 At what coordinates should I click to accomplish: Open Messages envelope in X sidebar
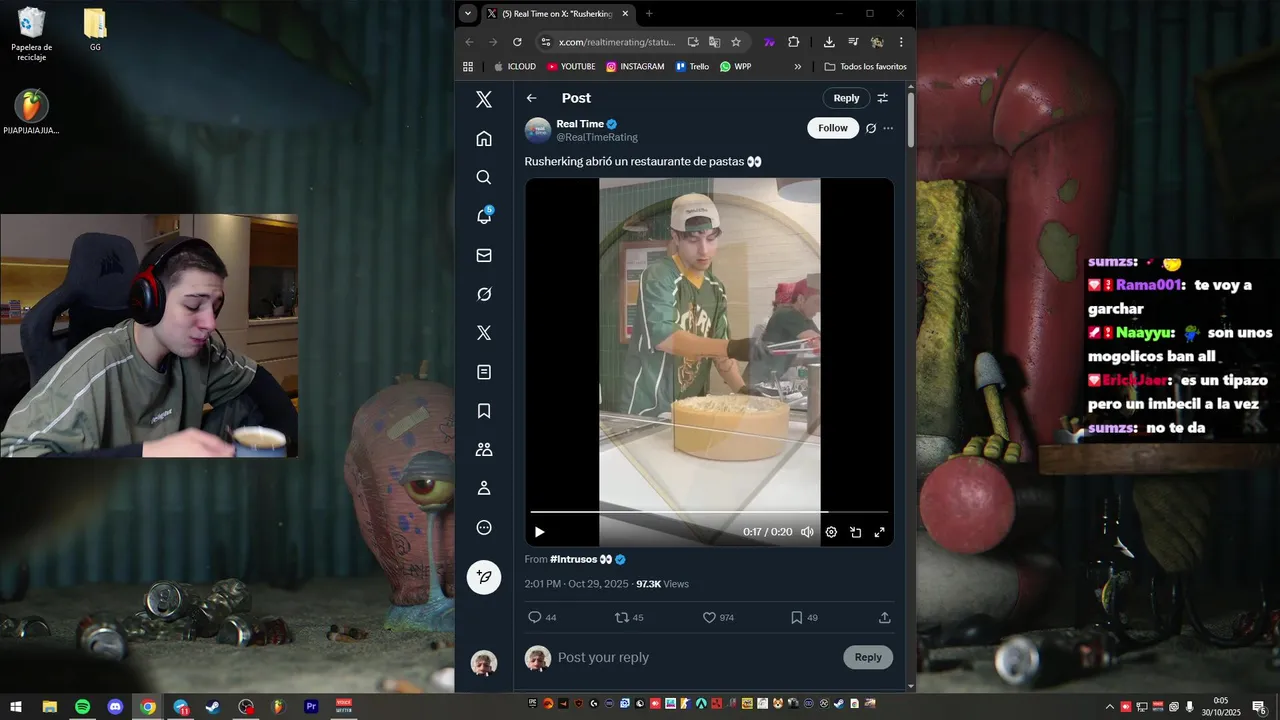[x=484, y=255]
